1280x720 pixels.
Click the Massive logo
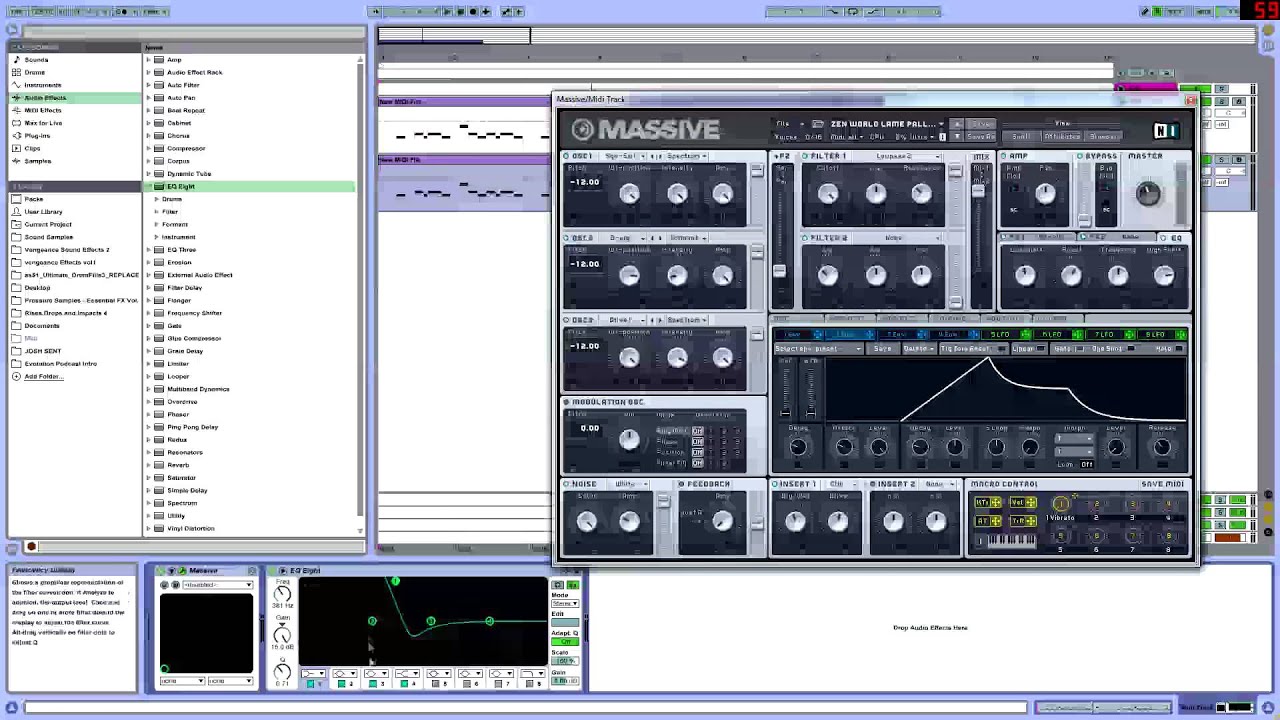pyautogui.click(x=645, y=130)
